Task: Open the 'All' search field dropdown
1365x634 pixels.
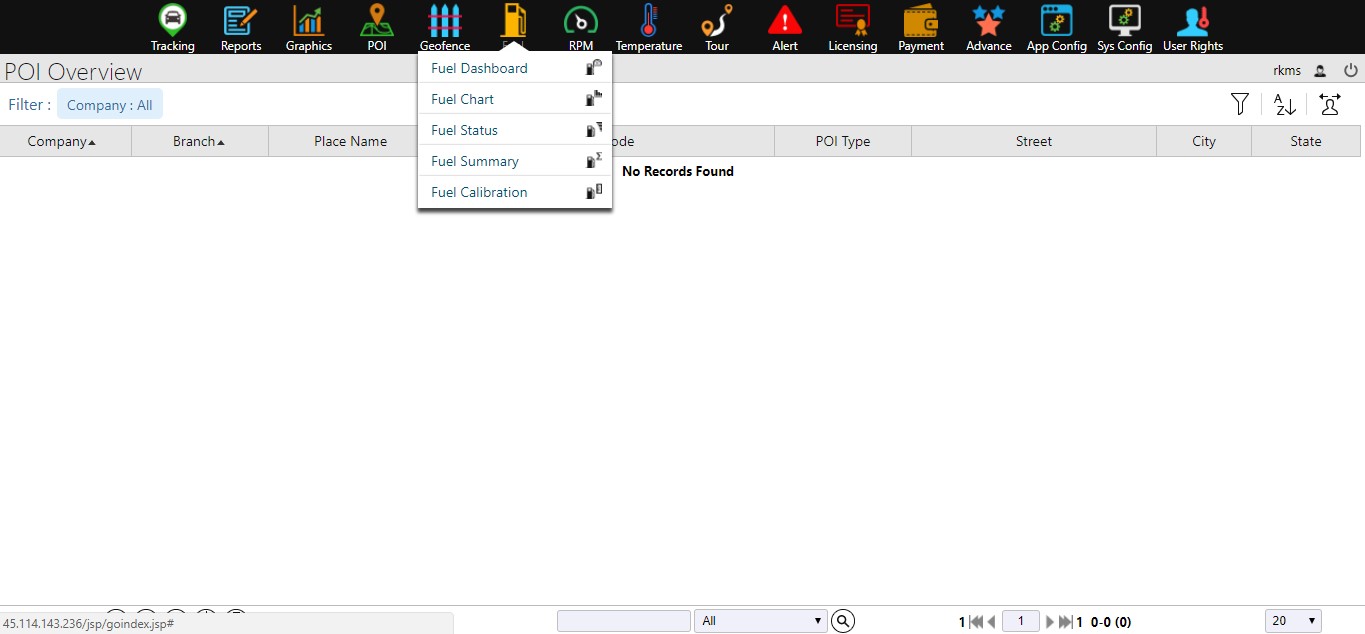Action: (x=761, y=621)
